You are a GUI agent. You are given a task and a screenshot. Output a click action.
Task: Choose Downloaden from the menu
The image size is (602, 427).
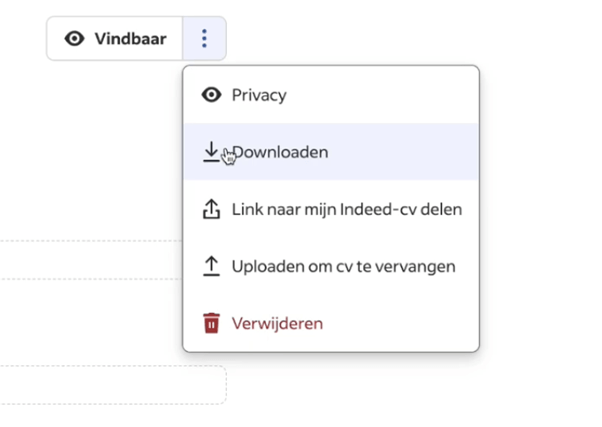click(x=280, y=152)
